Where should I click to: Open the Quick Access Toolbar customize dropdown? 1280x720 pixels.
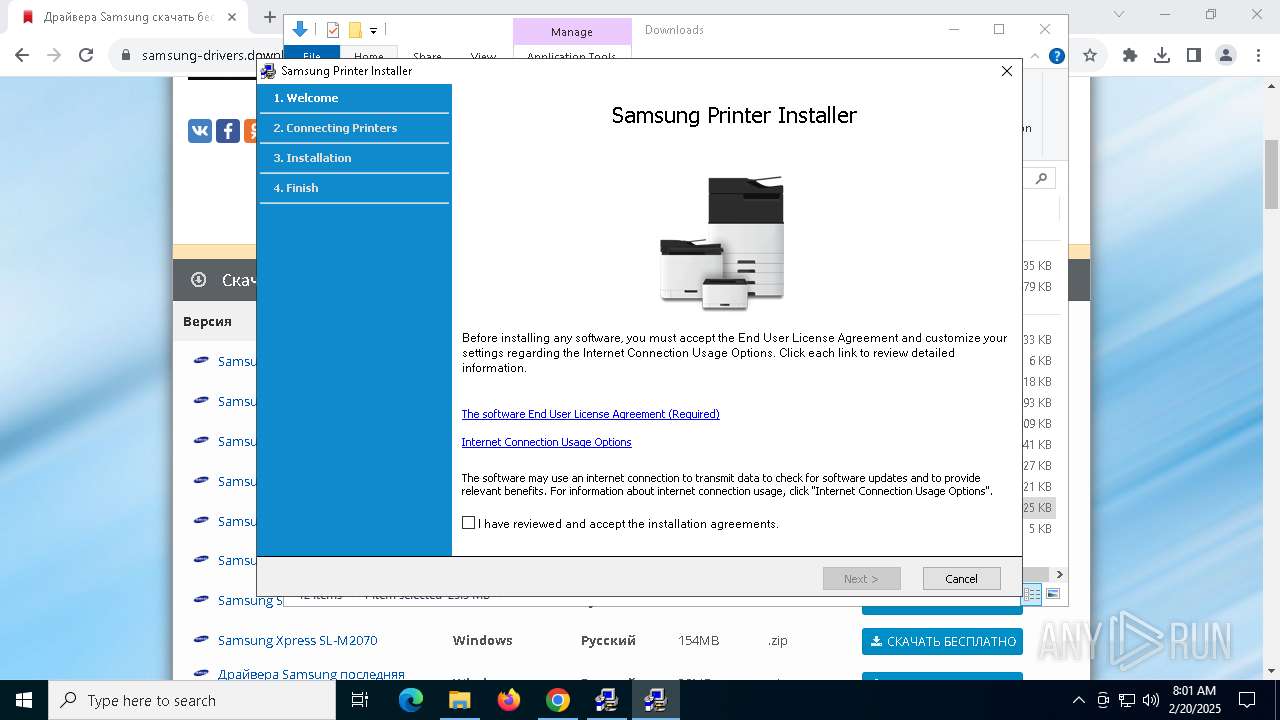coord(373,31)
